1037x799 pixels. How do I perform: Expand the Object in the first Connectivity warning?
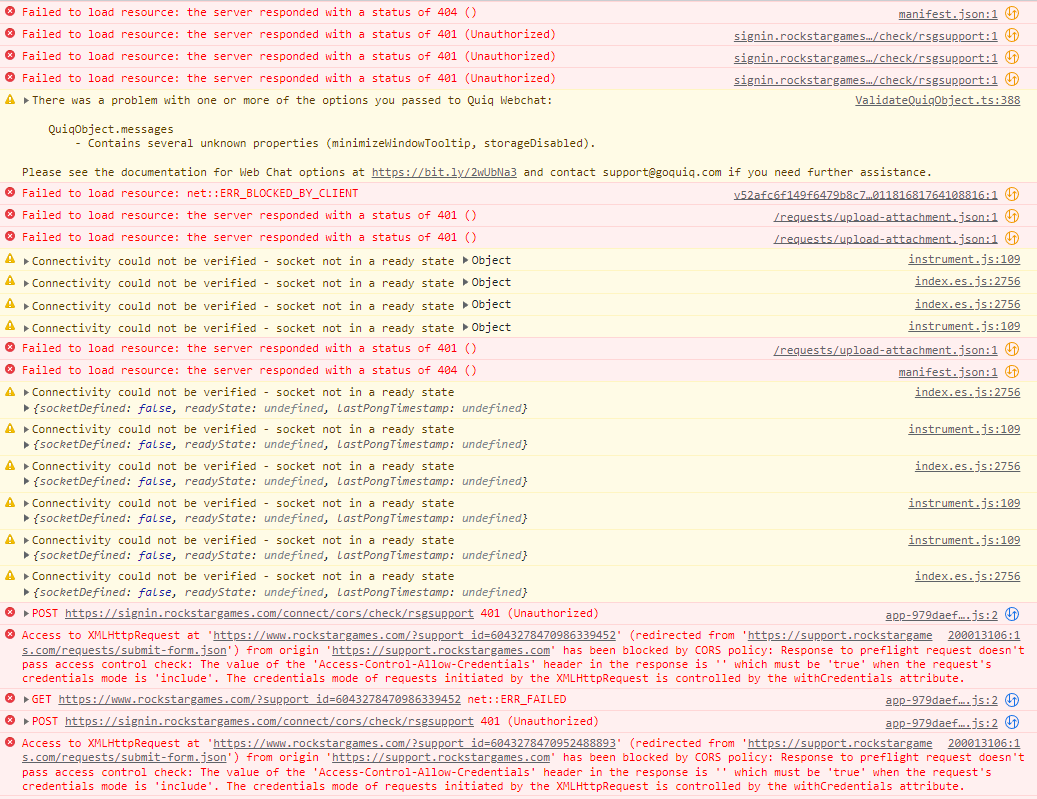pos(466,260)
